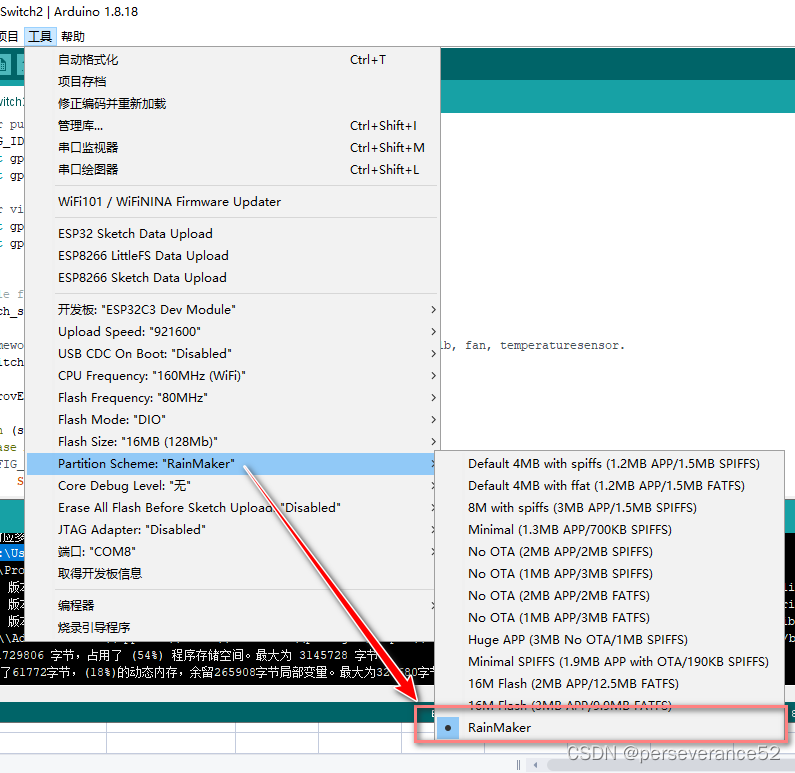Click 自动格式化 menu entry
This screenshot has width=795, height=773.
point(232,60)
